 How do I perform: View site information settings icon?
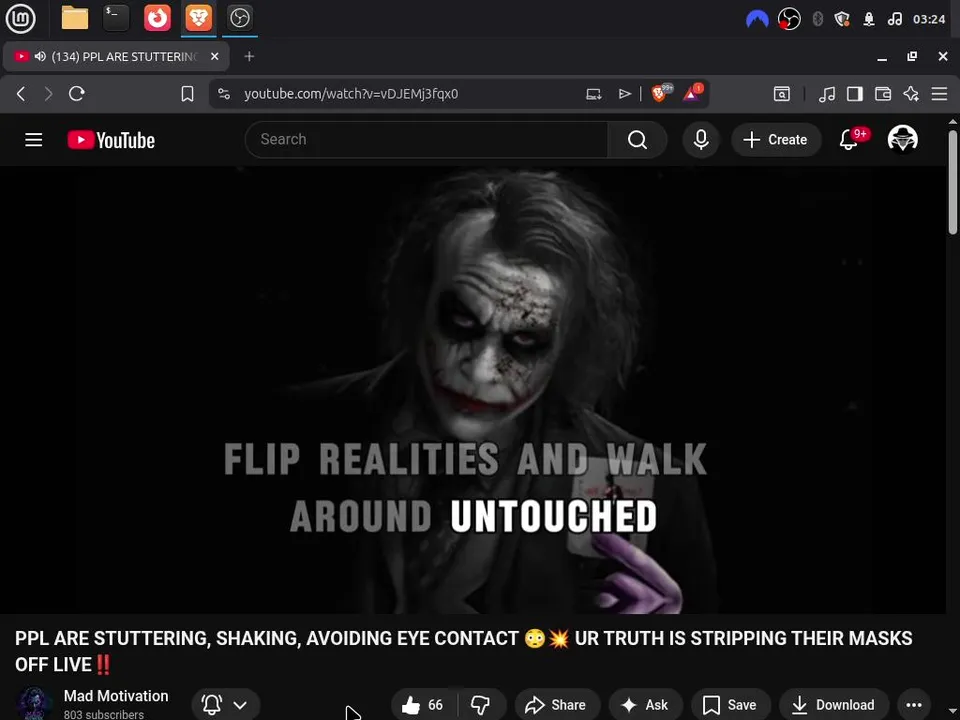coord(224,94)
